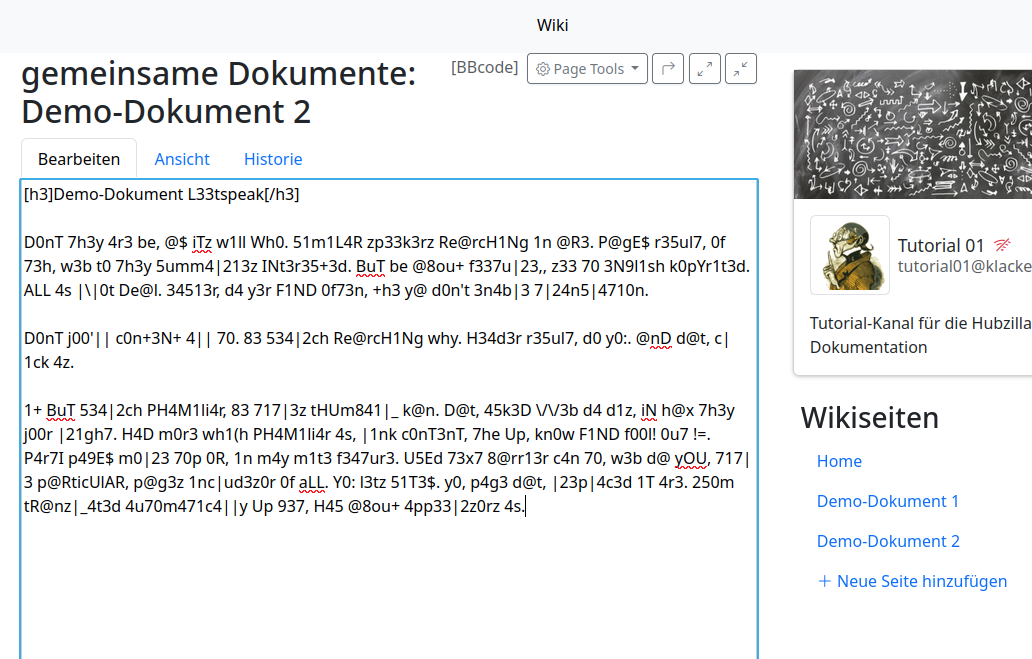
Task: Click the share arrow icon button
Action: [668, 69]
